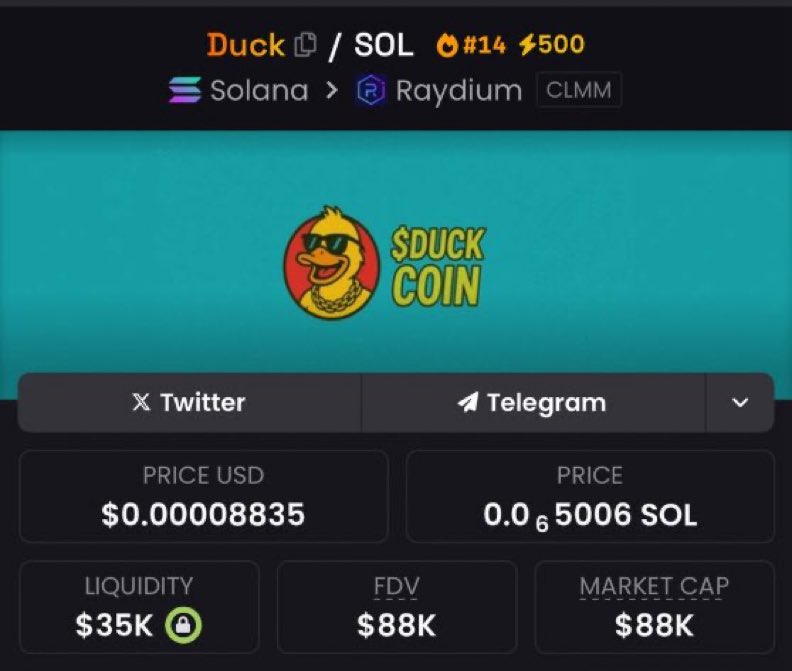
Task: Open the Twitter link button
Action: point(189,403)
